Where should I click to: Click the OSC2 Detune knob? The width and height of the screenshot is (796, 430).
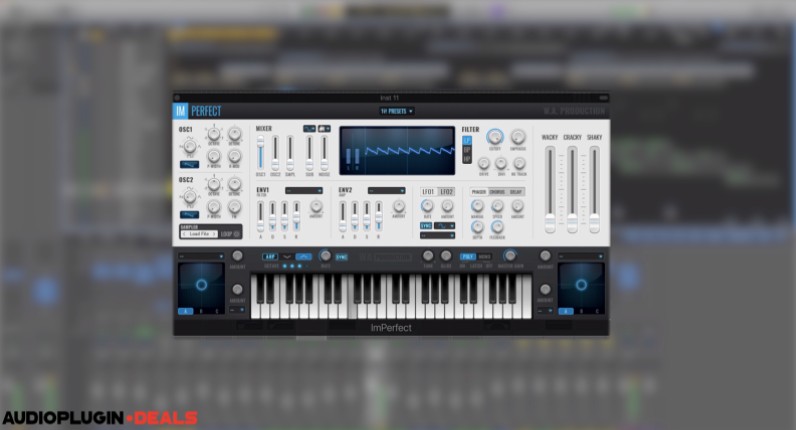[234, 184]
